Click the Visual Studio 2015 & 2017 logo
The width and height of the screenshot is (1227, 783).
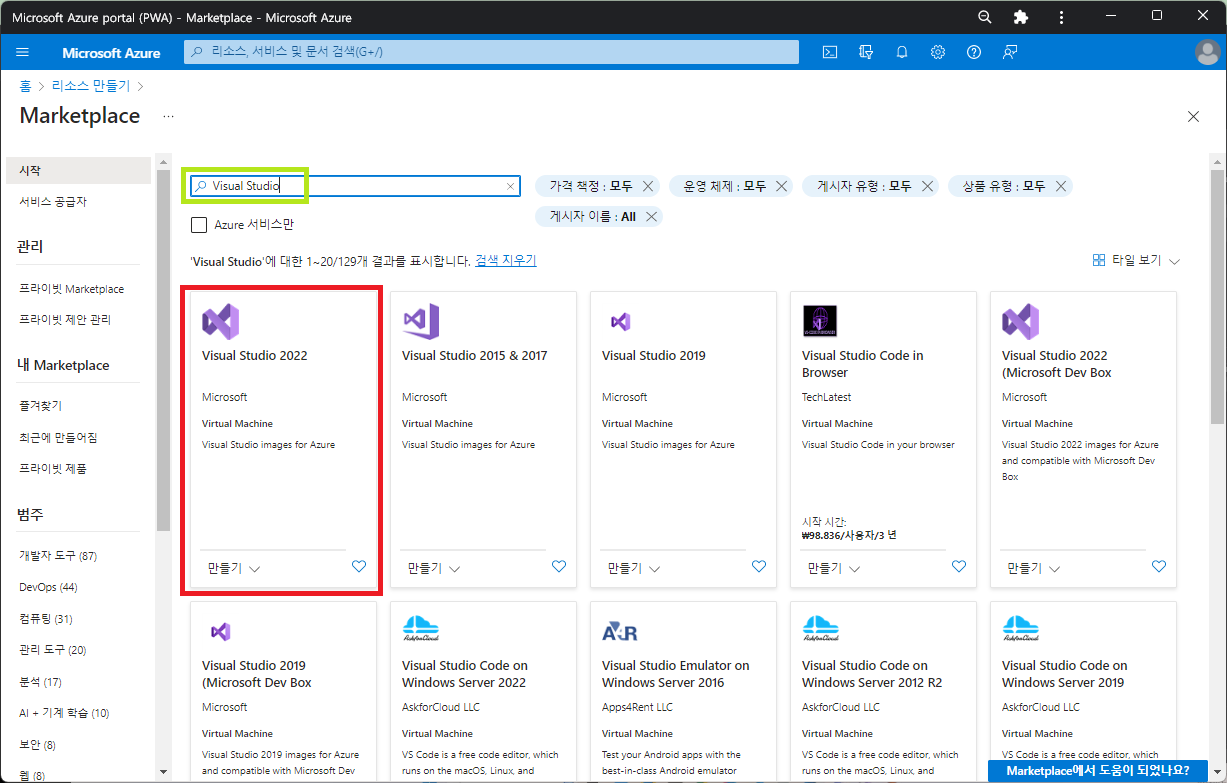(x=420, y=321)
